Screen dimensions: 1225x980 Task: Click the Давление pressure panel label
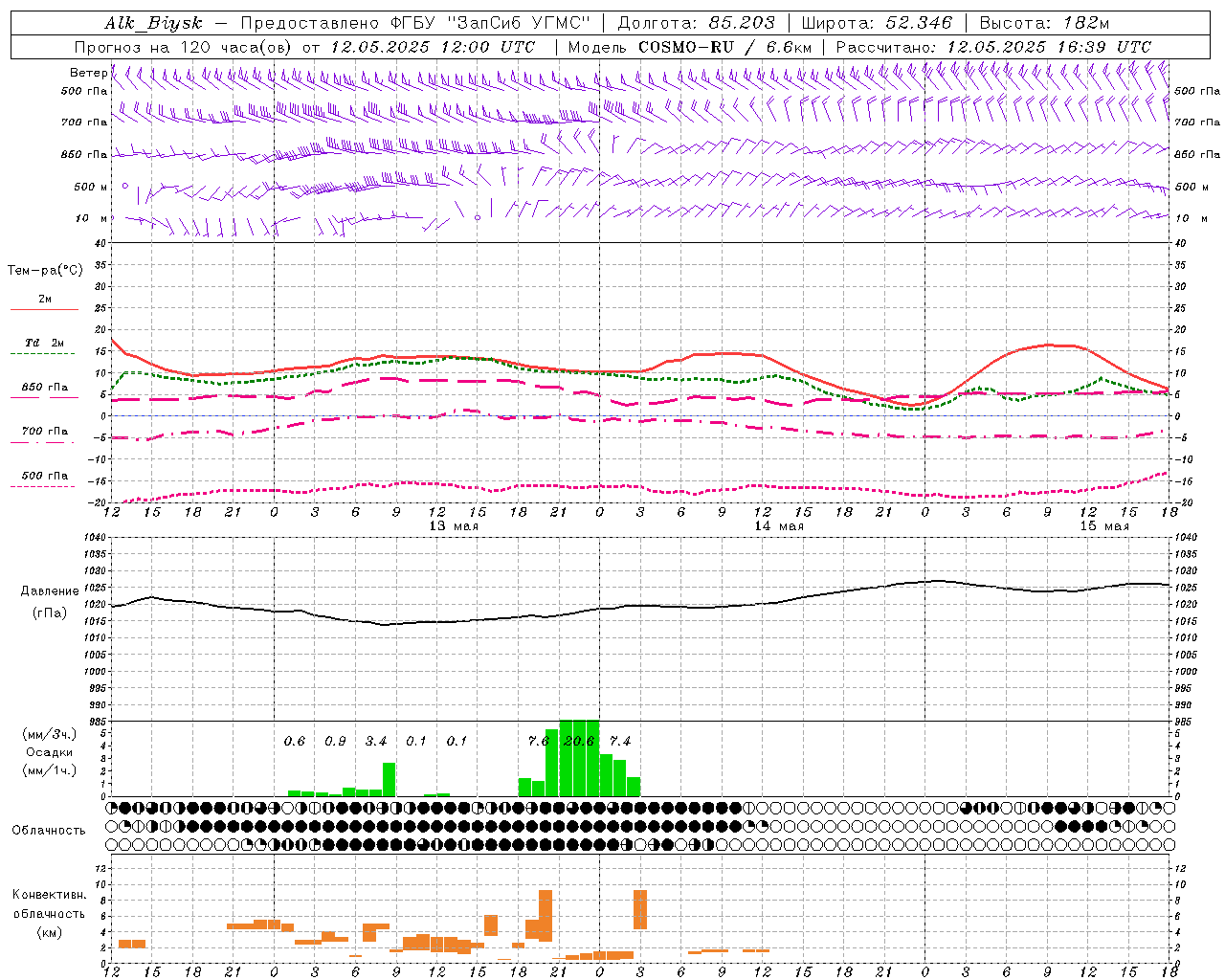click(x=50, y=591)
